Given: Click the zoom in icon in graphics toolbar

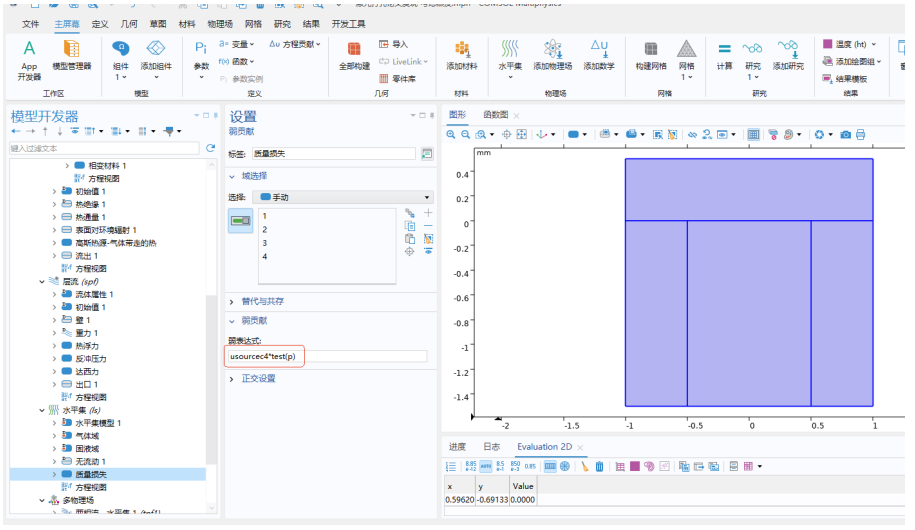Looking at the screenshot, I should [452, 134].
